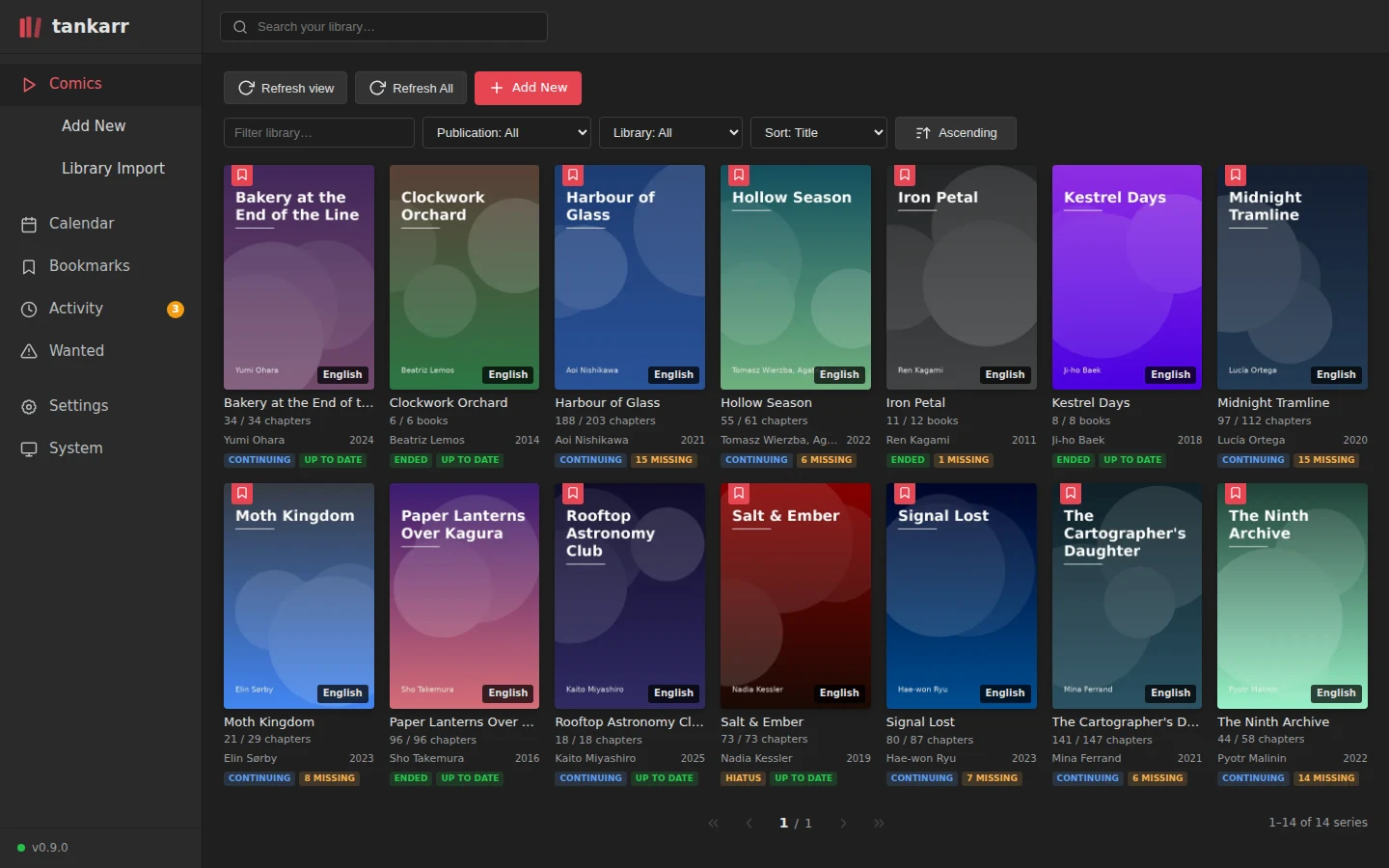1389x868 pixels.
Task: Click the System monitor icon
Action: click(29, 448)
